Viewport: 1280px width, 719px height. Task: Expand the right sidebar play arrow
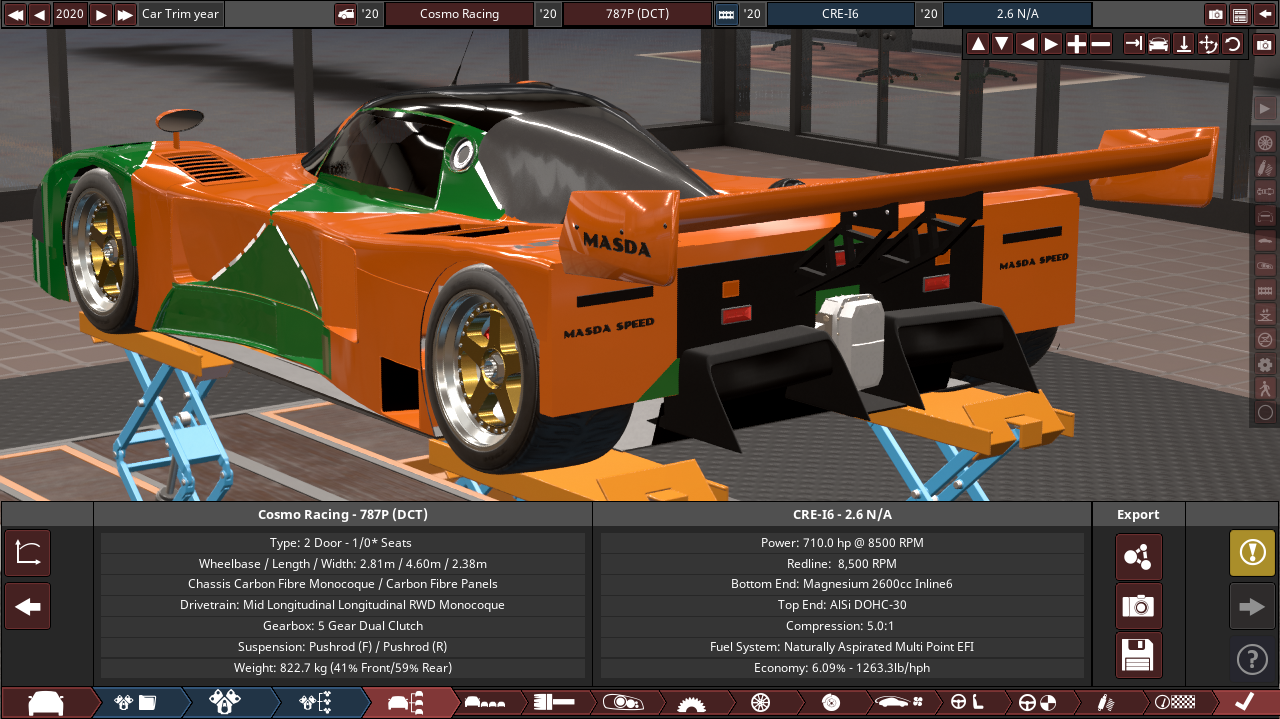point(1265,108)
